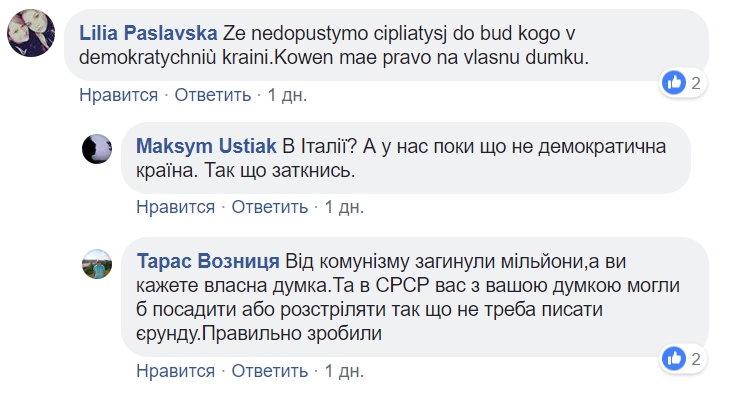Click Нравится under Тарас Возниця's reply

pyautogui.click(x=175, y=371)
